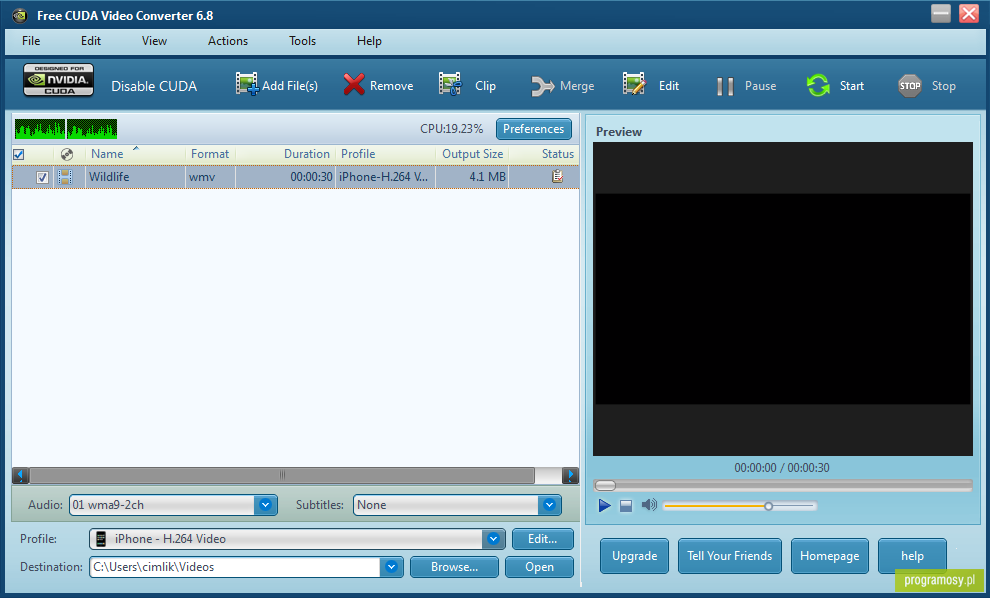This screenshot has height=598, width=990.
Task: Click the CPU usage graph
Action: [66, 129]
